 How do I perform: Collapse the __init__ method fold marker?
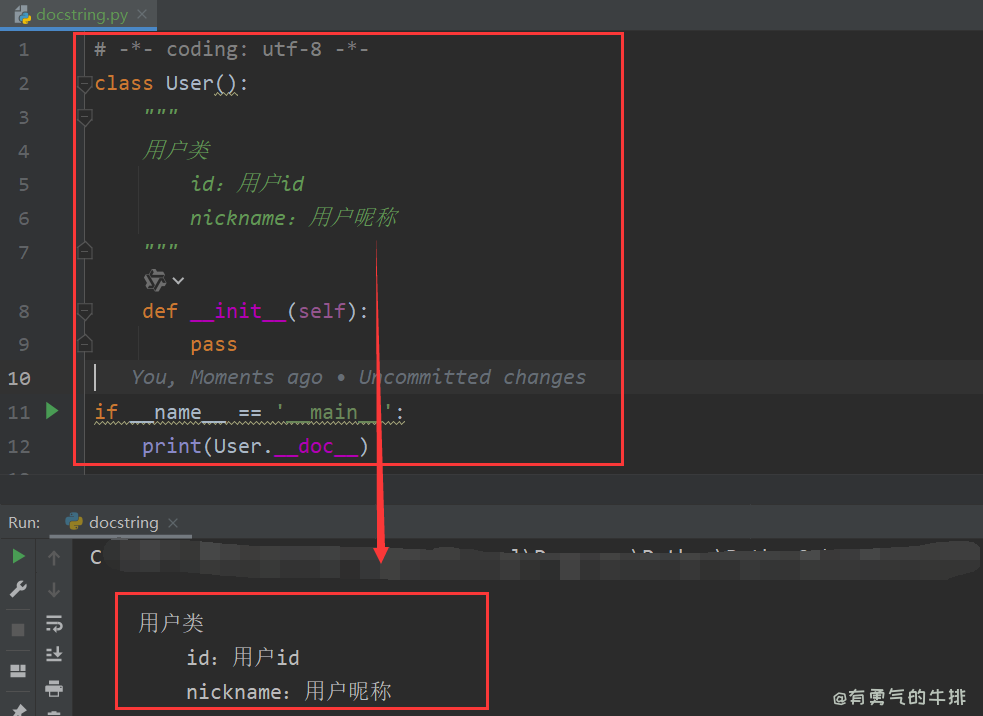(x=85, y=311)
